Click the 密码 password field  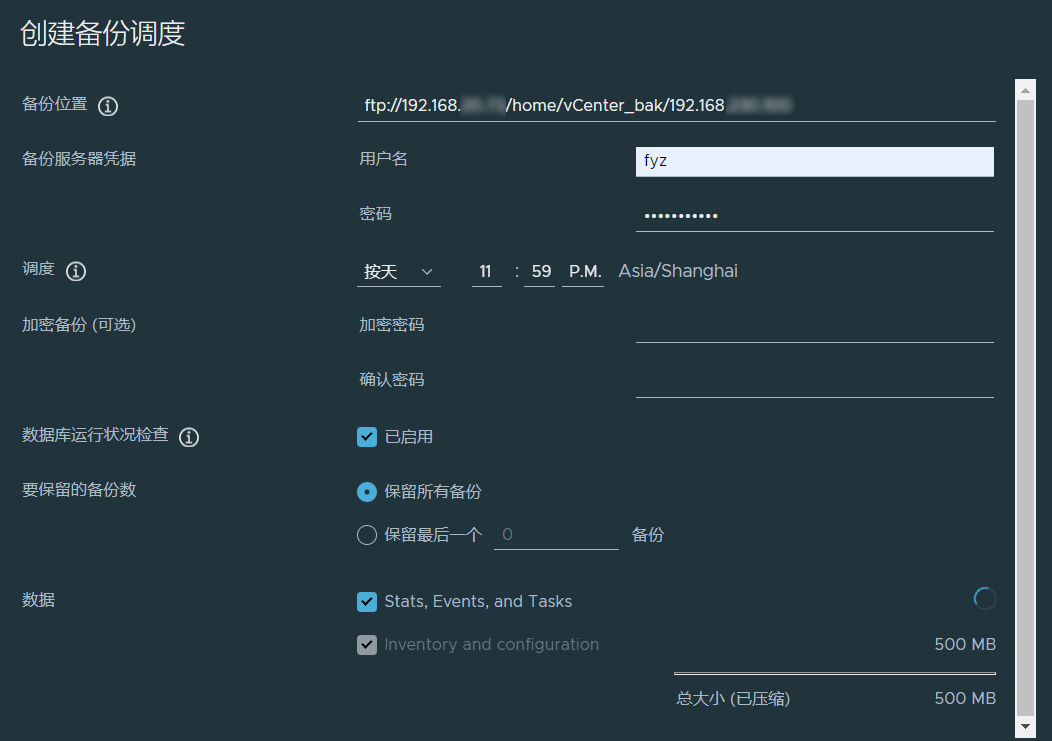[814, 215]
